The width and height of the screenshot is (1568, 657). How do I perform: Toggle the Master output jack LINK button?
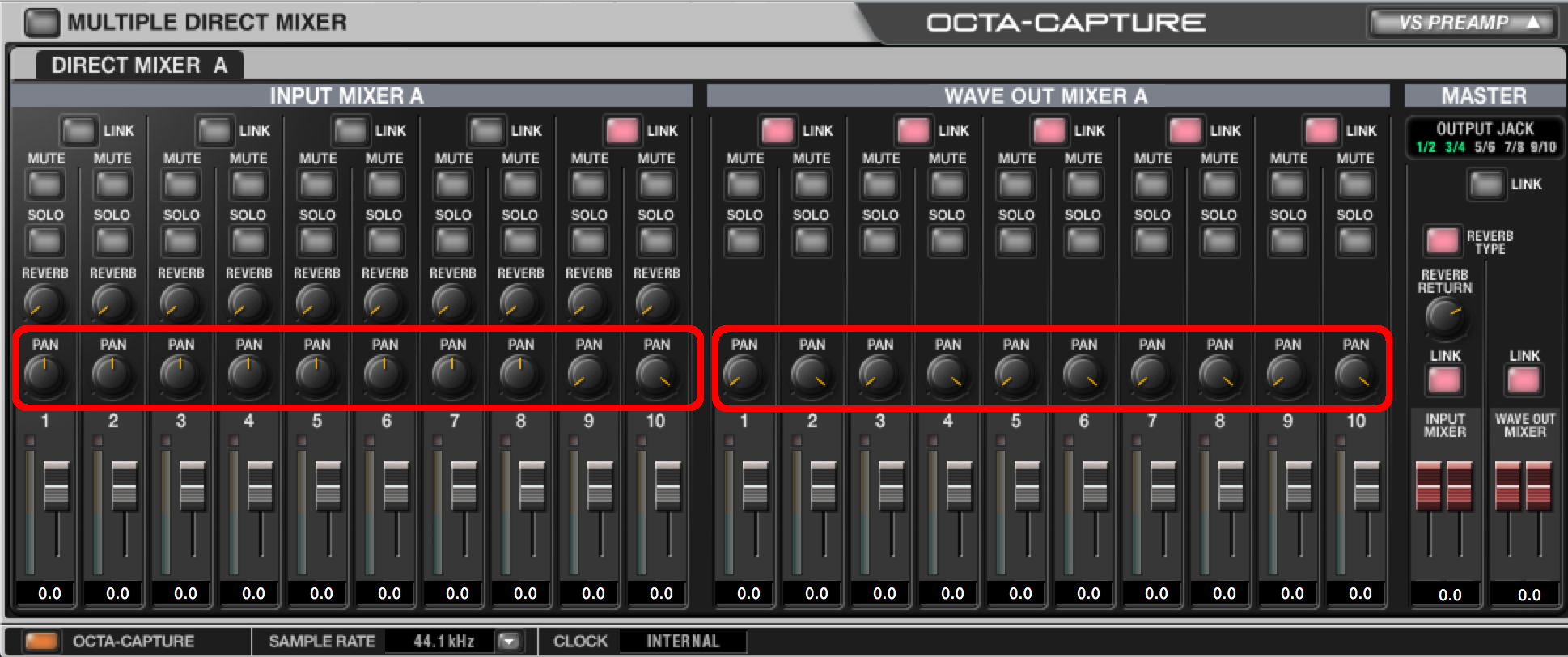pyautogui.click(x=1486, y=184)
